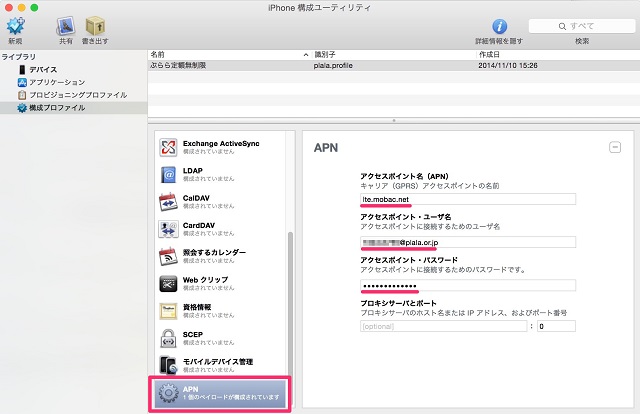This screenshot has height=414, width=640.
Task: Click the access point user name field
Action: coord(468,242)
